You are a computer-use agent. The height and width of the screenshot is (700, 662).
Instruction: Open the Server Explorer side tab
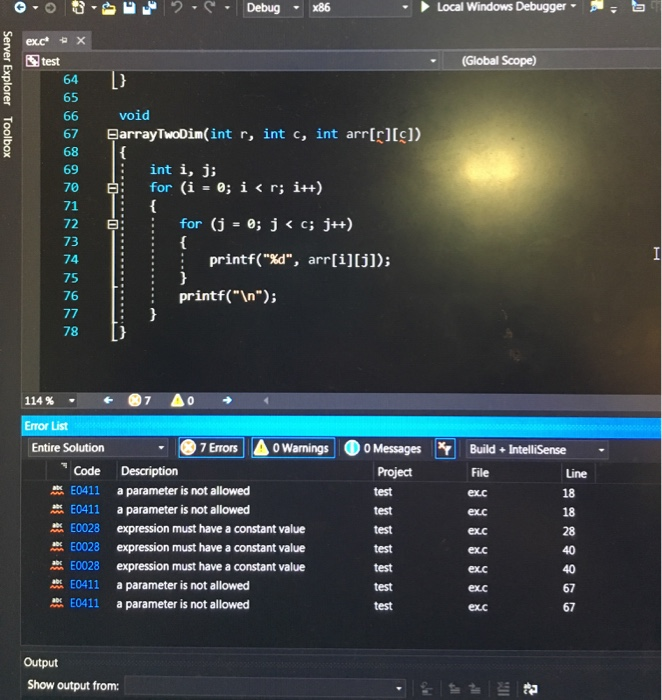click(x=7, y=68)
